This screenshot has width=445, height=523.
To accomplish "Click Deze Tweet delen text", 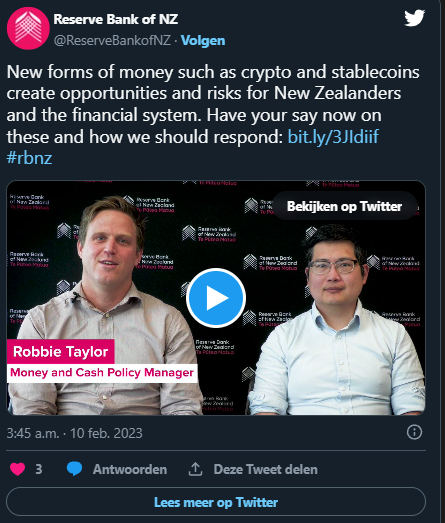I will pyautogui.click(x=266, y=469).
